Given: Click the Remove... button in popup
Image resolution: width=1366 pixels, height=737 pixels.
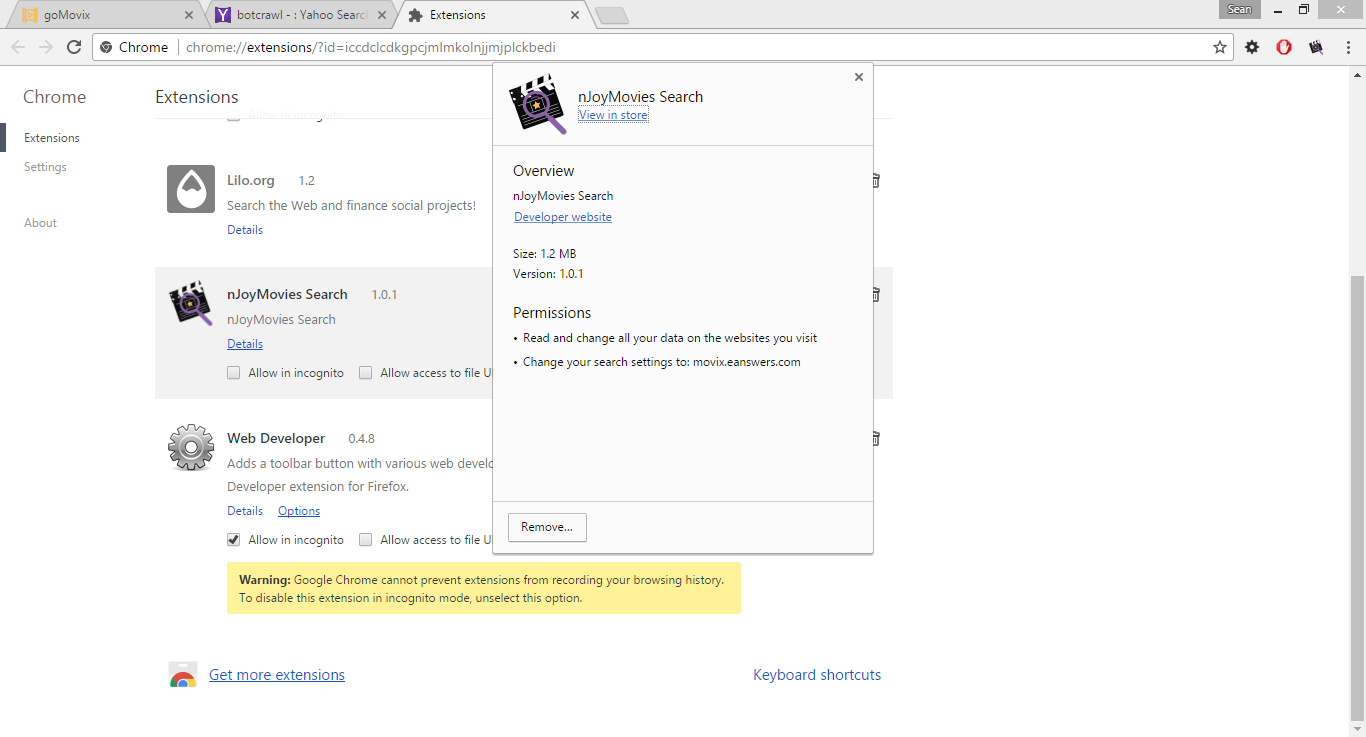Looking at the screenshot, I should pyautogui.click(x=547, y=527).
